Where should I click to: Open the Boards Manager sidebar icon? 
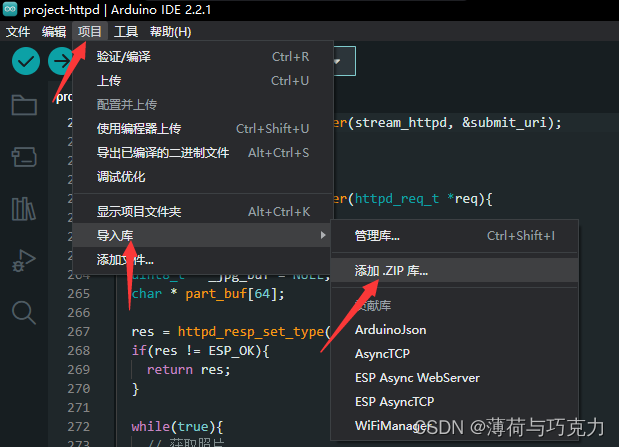tap(24, 157)
